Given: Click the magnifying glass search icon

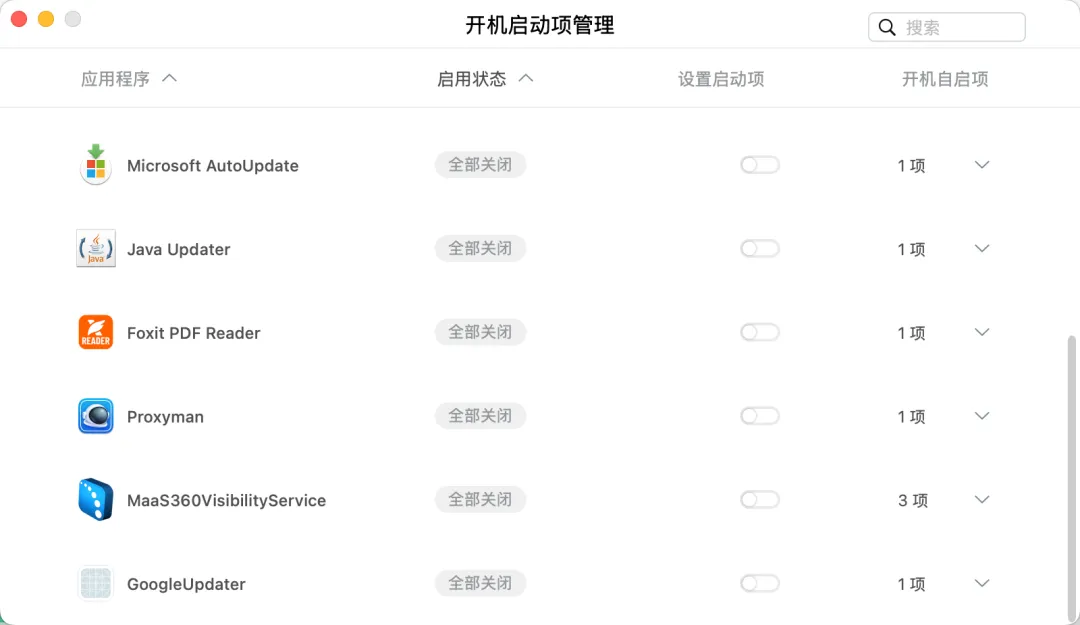Looking at the screenshot, I should 887,28.
